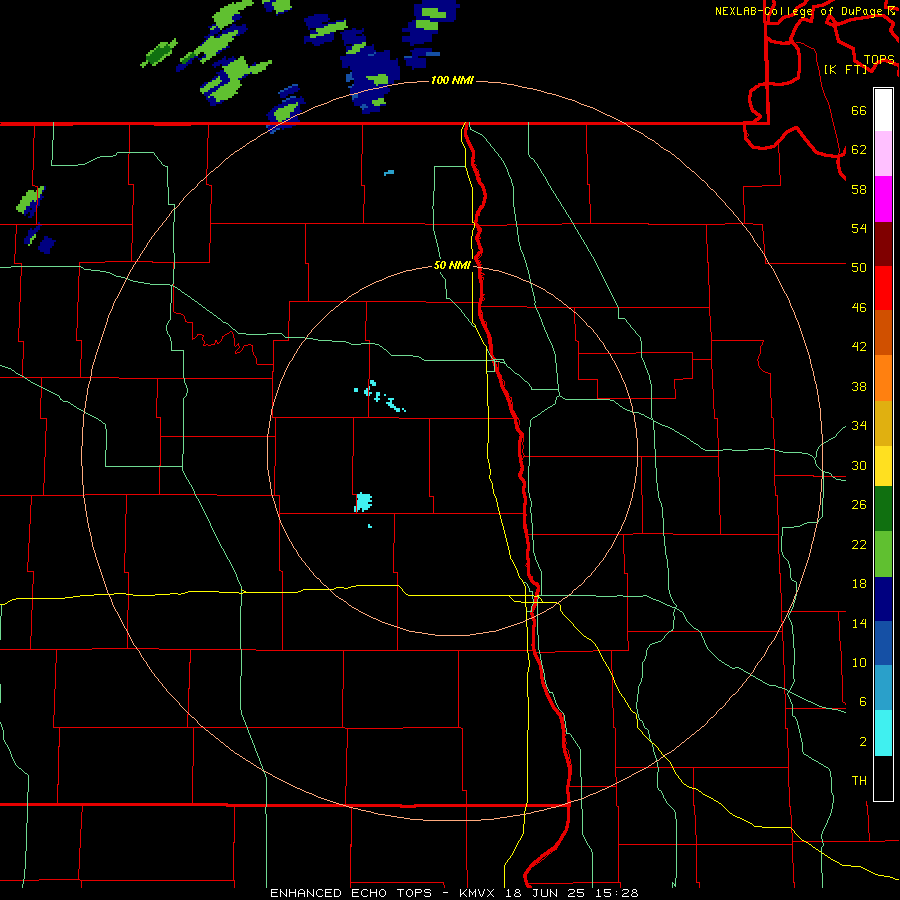The width and height of the screenshot is (900, 900).
Task: Click the '10' legend value
Action: 859,662
